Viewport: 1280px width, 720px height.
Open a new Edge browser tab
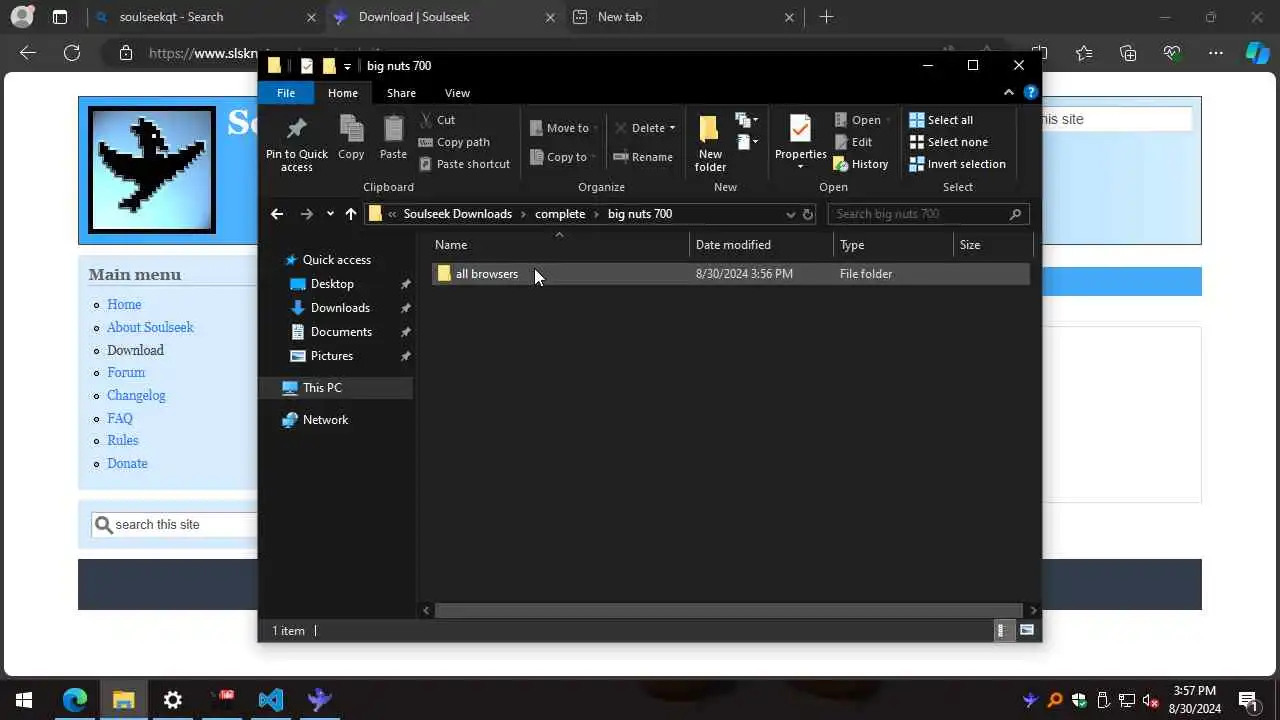point(826,17)
